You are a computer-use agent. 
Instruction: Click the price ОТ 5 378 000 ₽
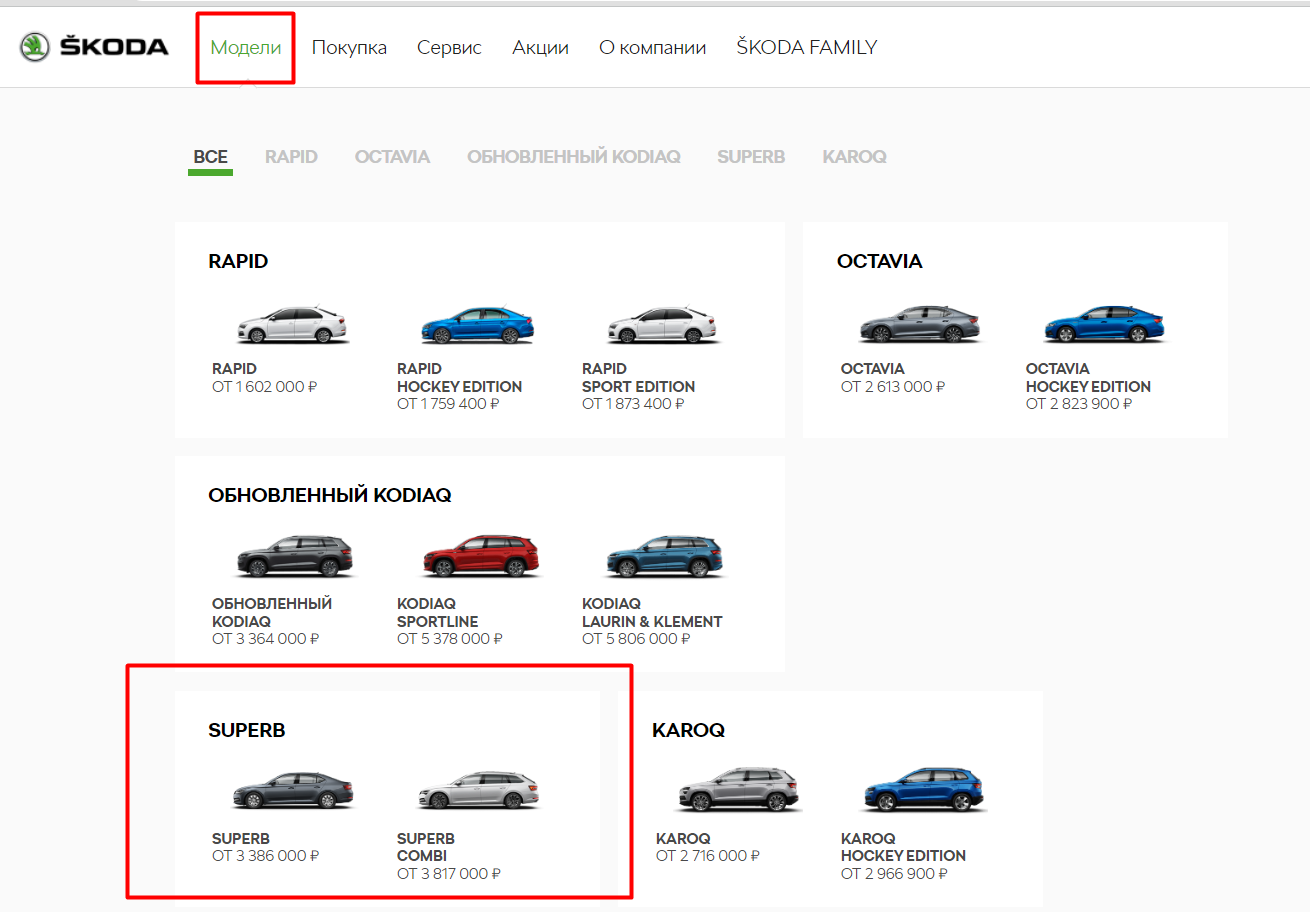(450, 639)
